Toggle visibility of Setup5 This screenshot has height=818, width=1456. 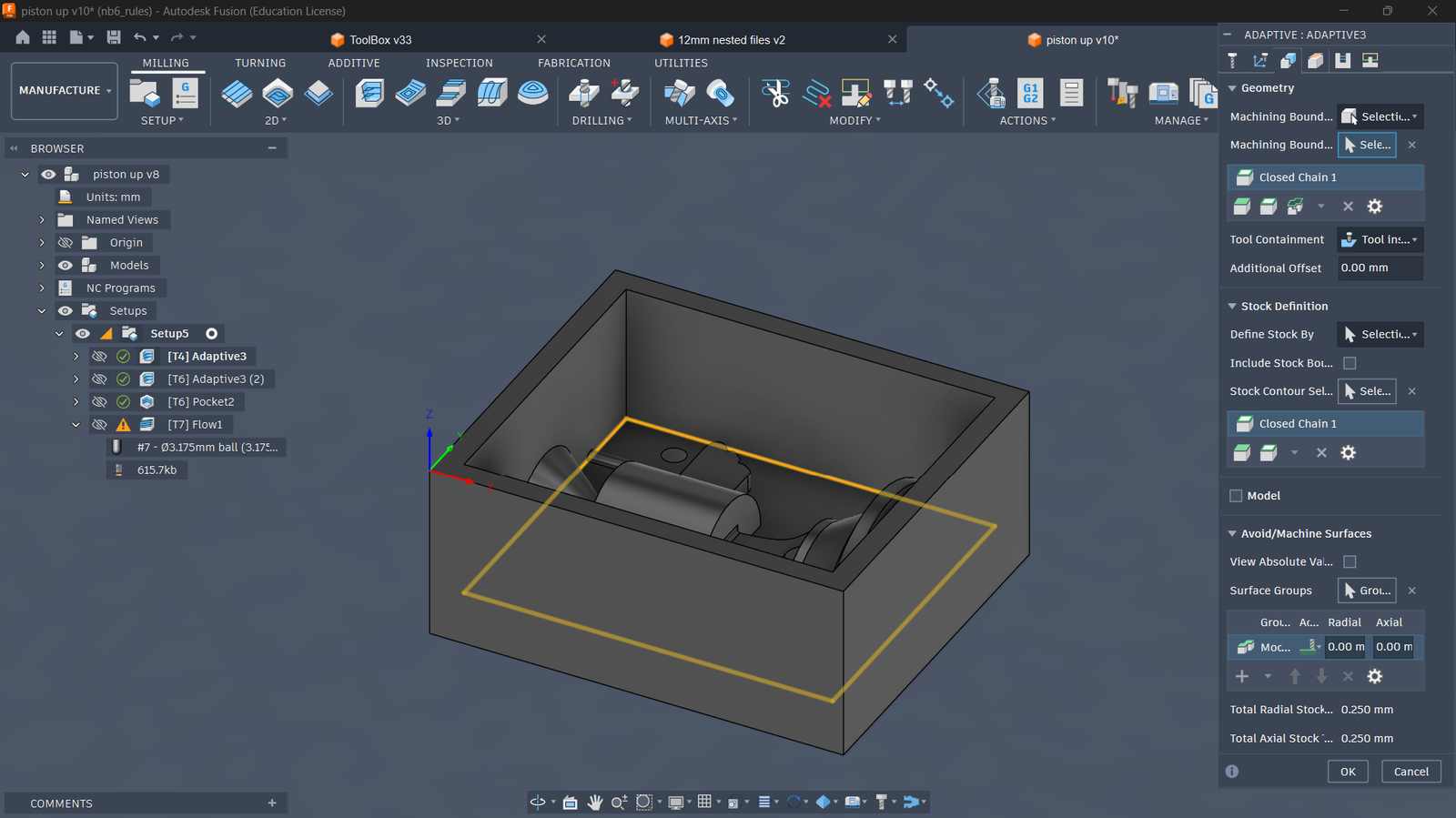point(83,333)
